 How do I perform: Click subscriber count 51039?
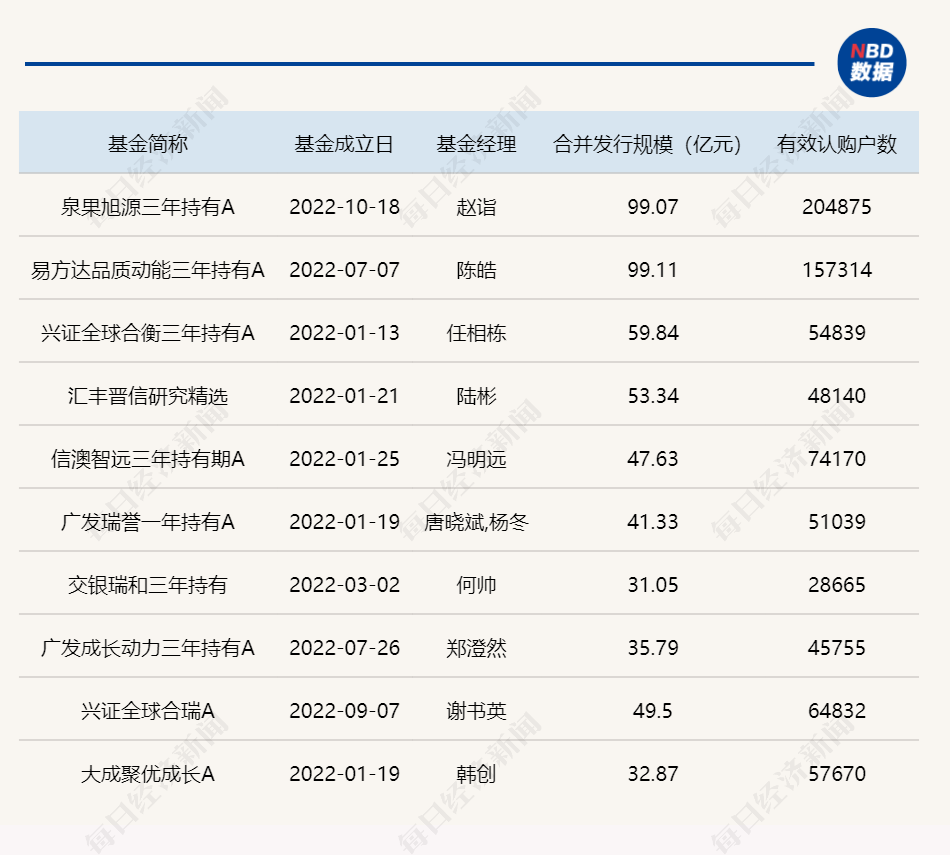pyautogui.click(x=837, y=522)
